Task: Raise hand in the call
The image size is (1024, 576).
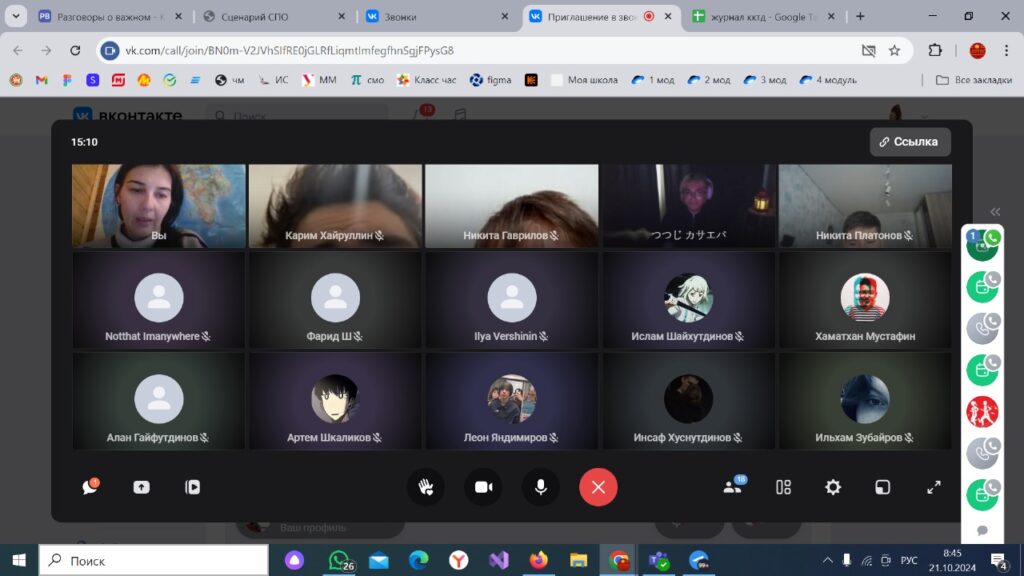Action: (x=425, y=487)
